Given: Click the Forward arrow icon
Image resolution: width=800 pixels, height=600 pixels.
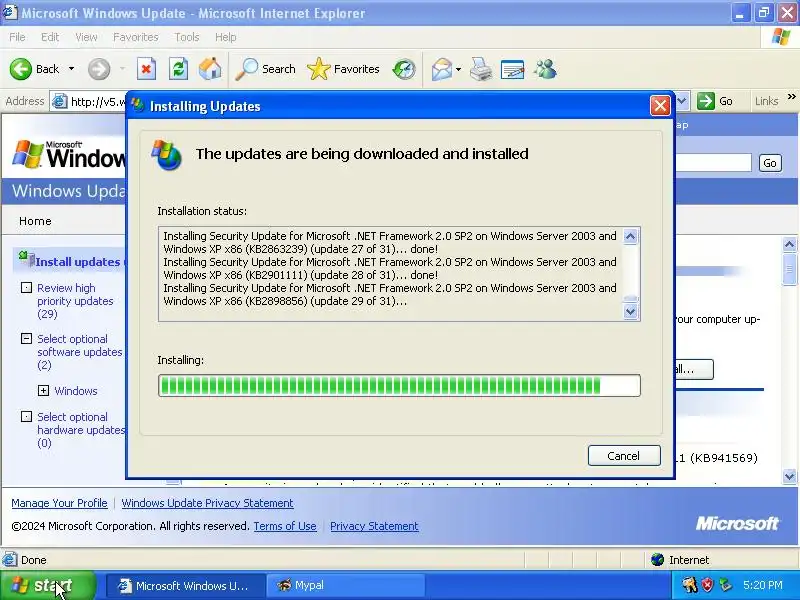Looking at the screenshot, I should tap(99, 69).
